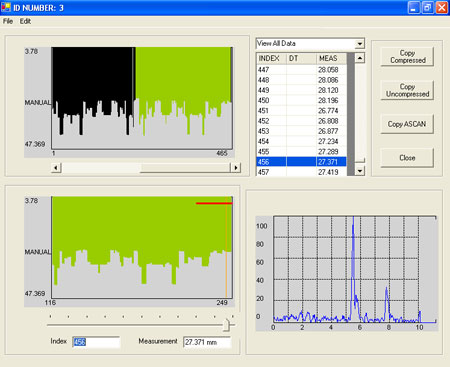This screenshot has height=367, width=450.
Task: Click the Index input field
Action: (96, 342)
